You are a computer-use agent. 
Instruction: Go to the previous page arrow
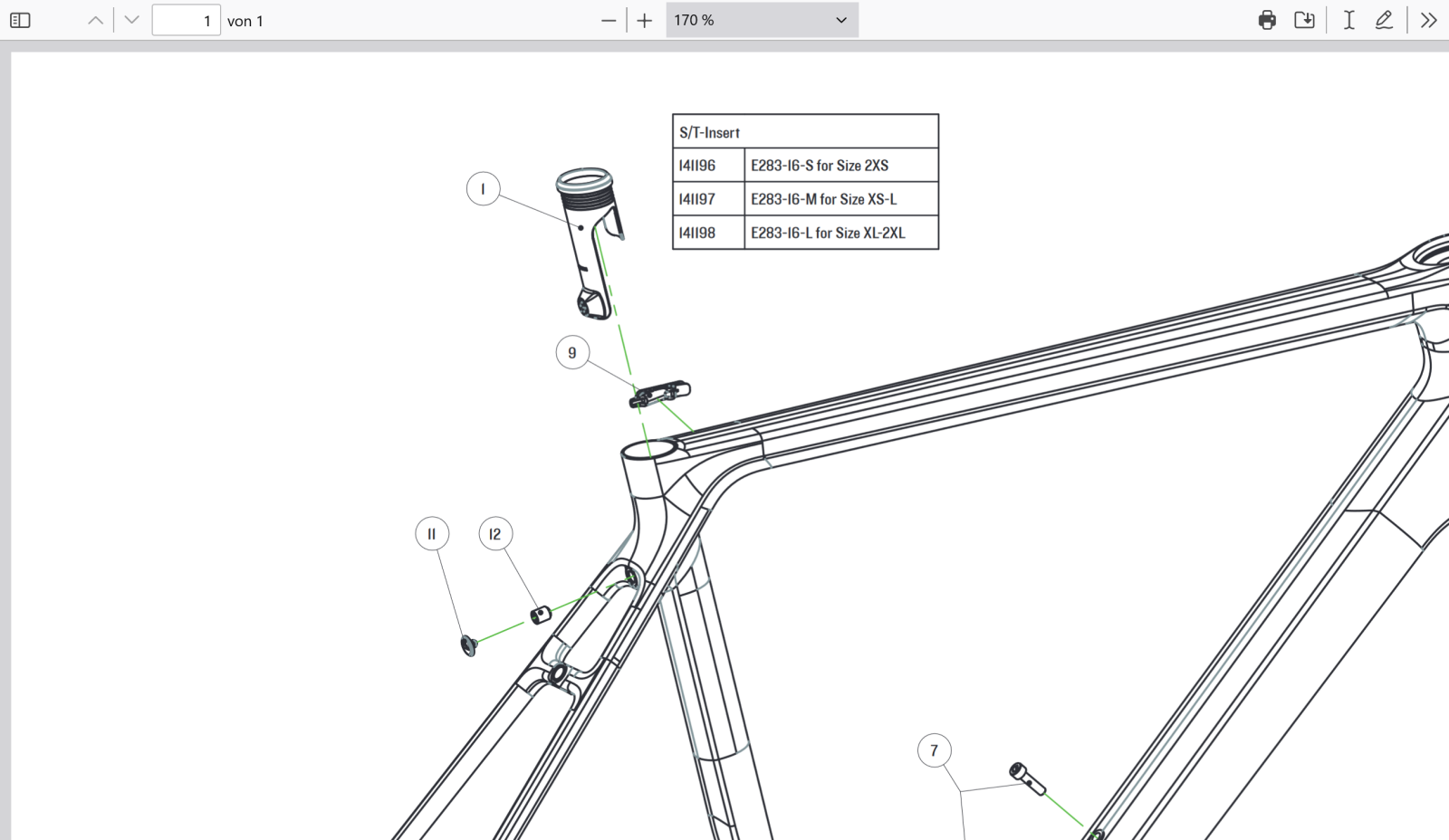(95, 20)
